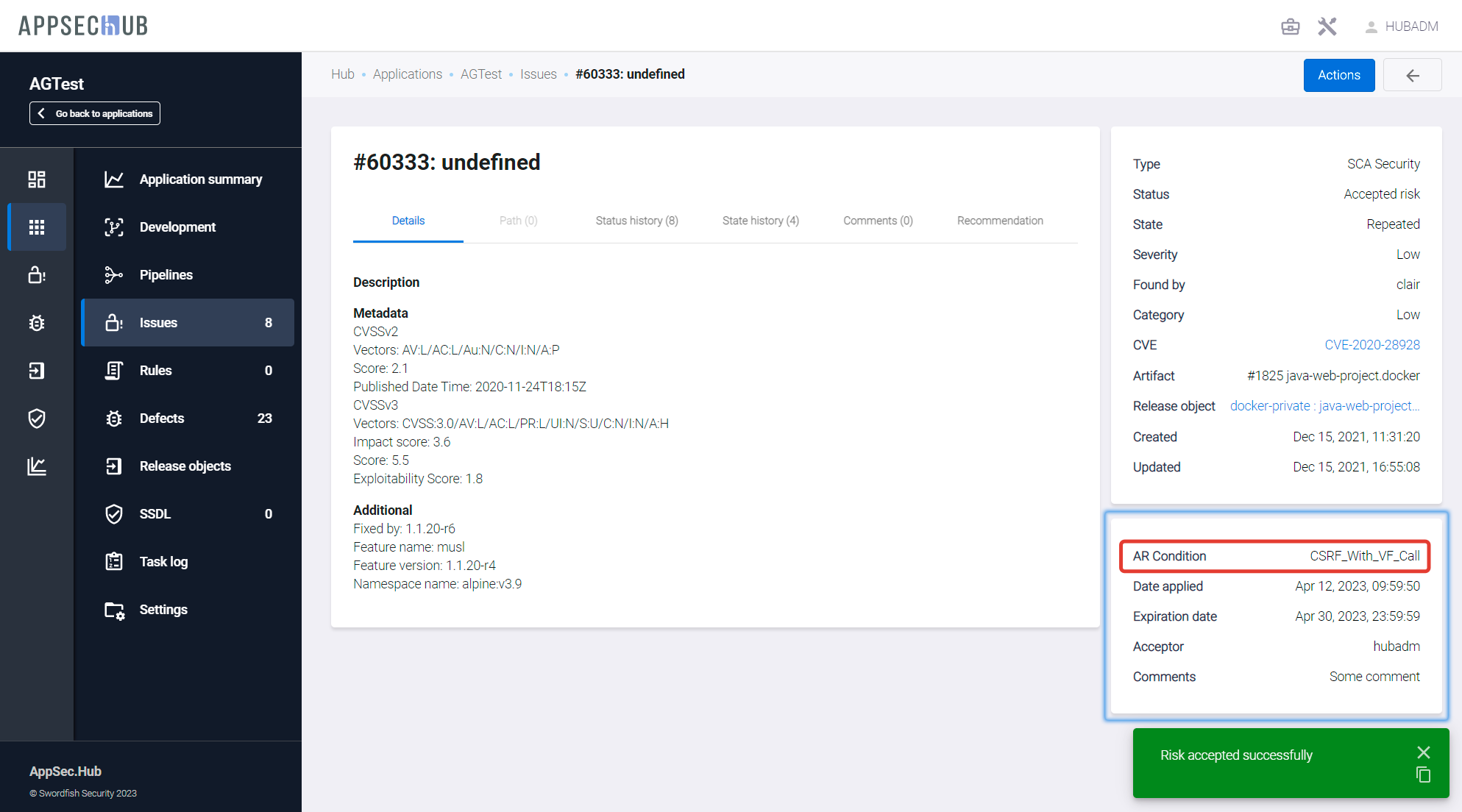Click the back arrow button
The height and width of the screenshot is (812, 1462).
pos(1412,75)
